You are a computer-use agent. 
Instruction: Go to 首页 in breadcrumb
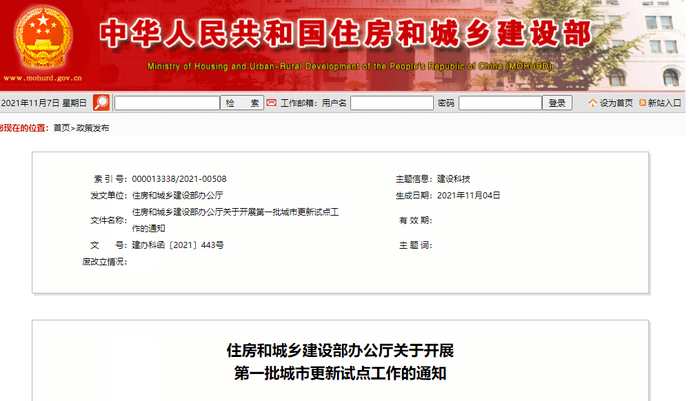(62, 128)
